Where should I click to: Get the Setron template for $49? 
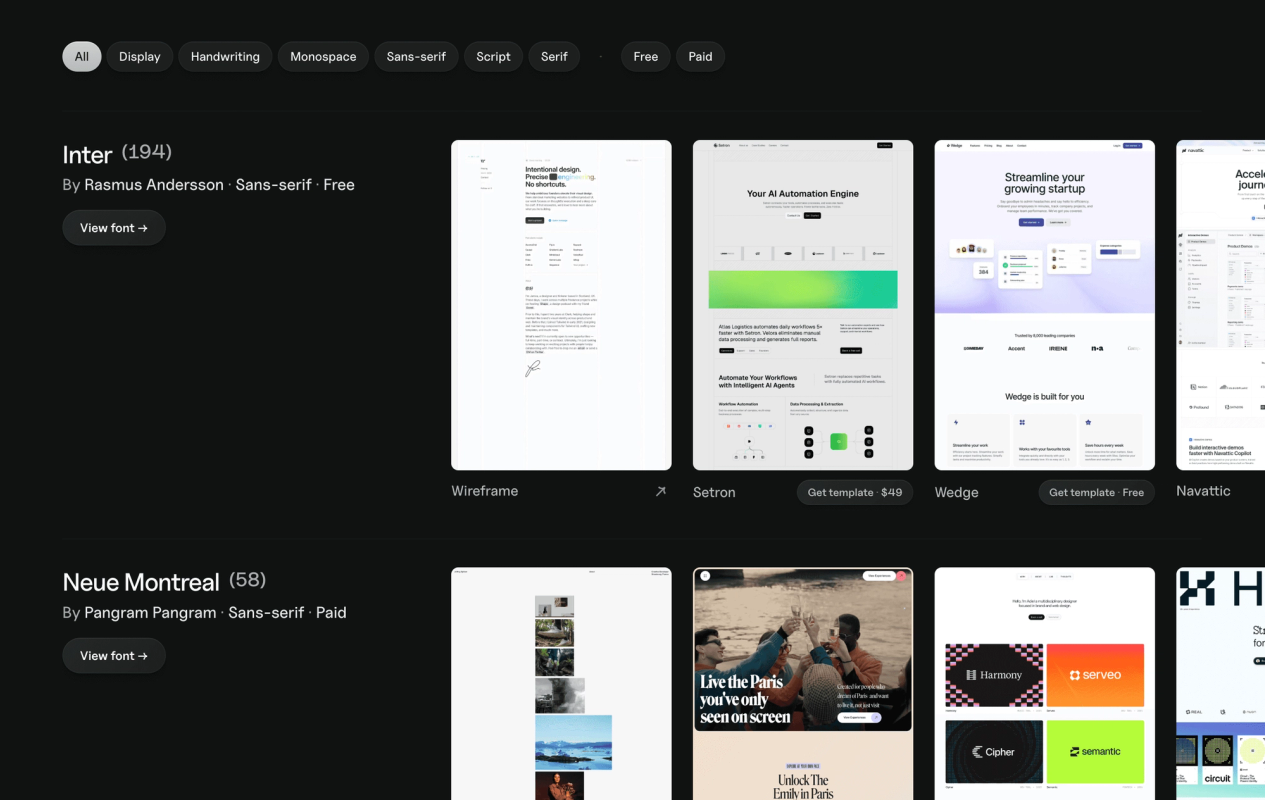(855, 492)
